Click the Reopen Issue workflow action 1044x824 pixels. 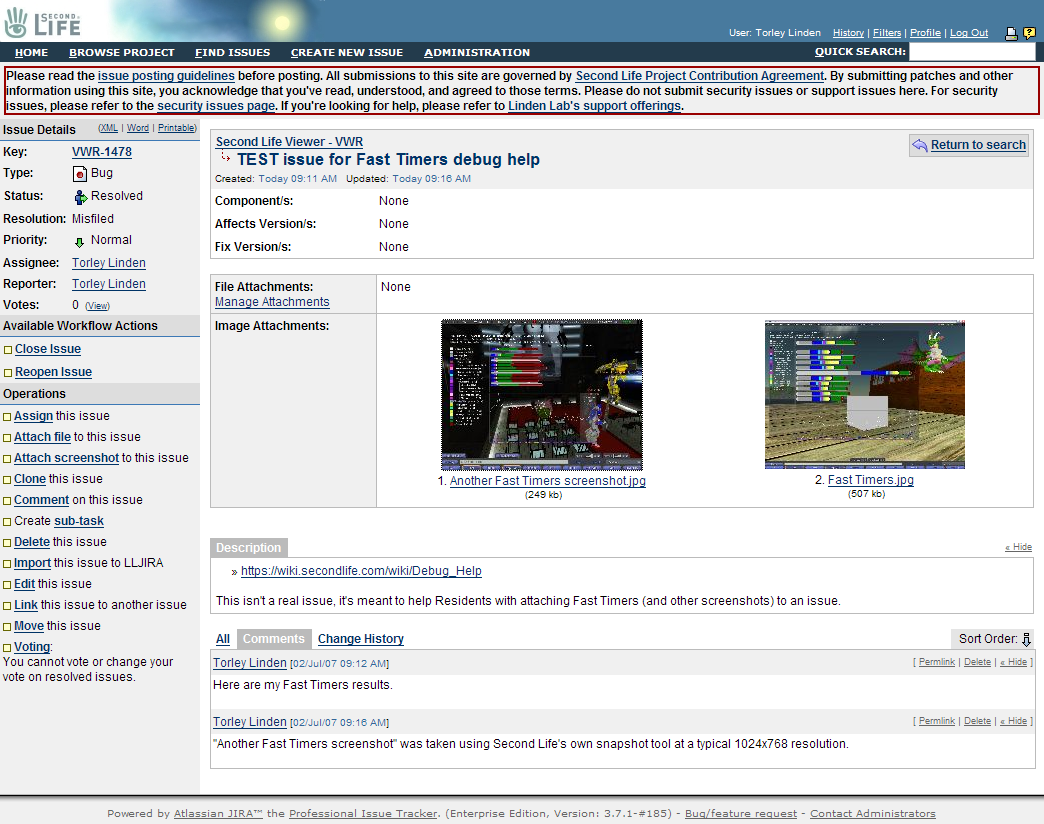click(53, 372)
